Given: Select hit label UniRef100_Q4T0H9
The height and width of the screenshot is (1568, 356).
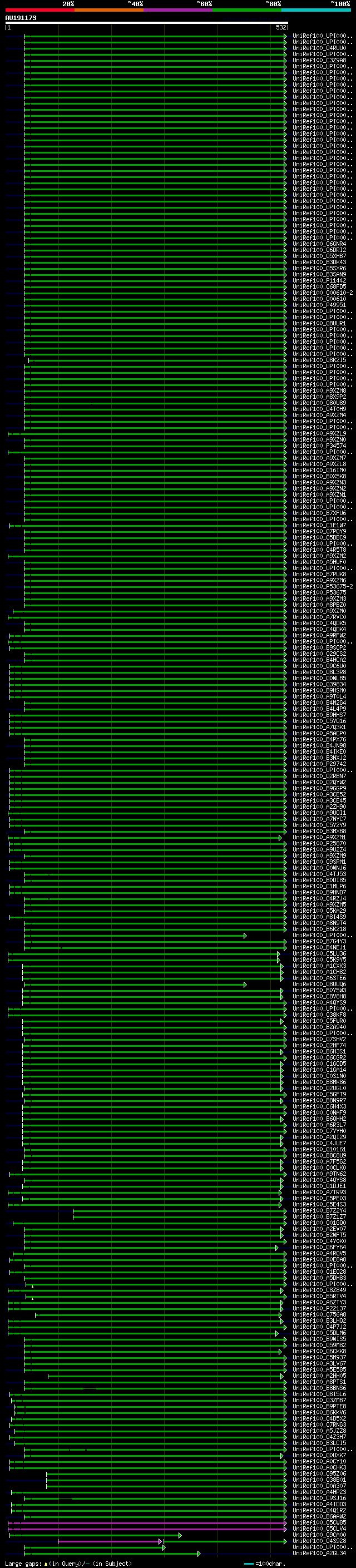Looking at the screenshot, I should tap(319, 409).
